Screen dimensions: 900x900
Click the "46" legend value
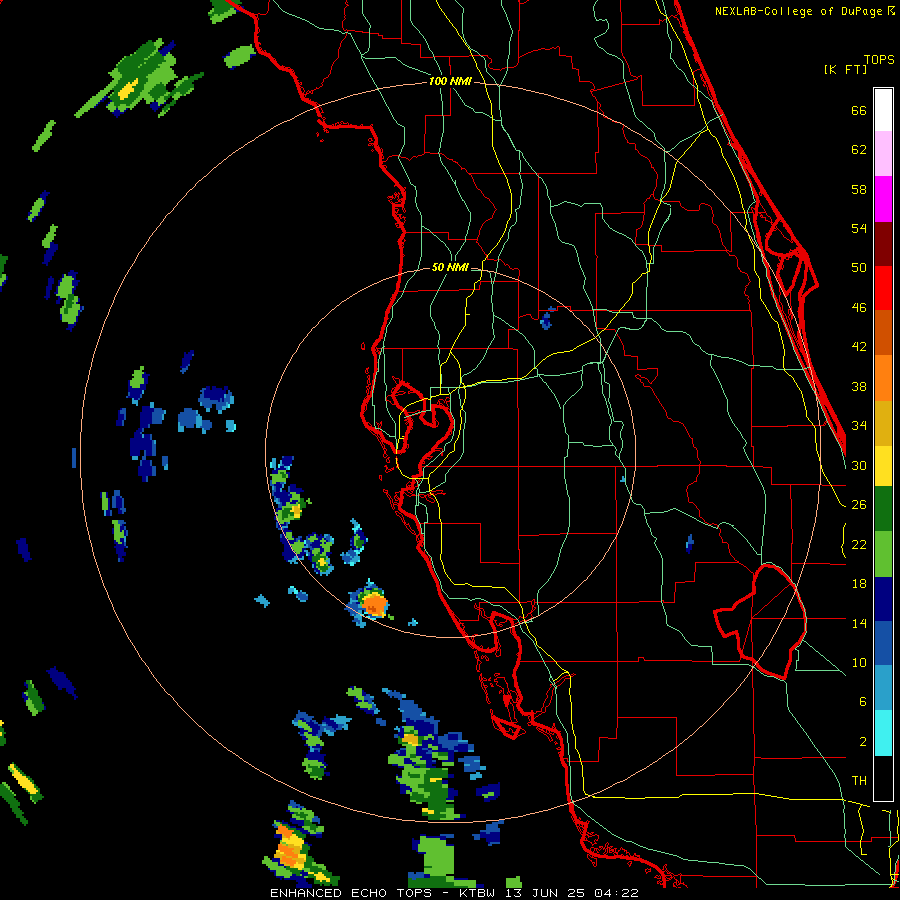coord(859,307)
